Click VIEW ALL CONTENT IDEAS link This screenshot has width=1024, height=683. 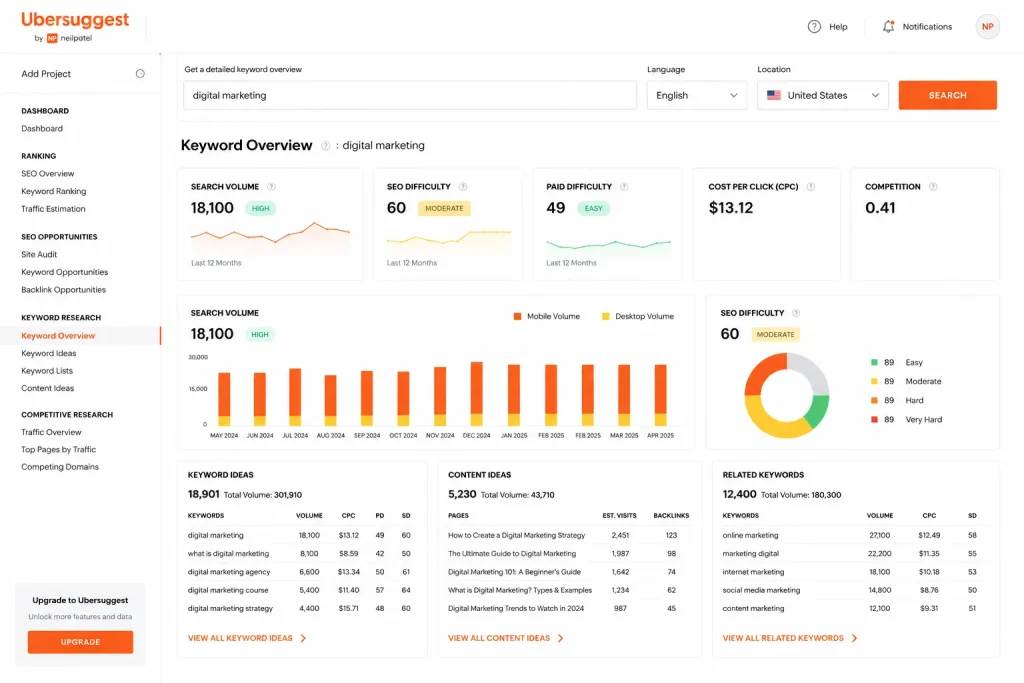(x=499, y=638)
